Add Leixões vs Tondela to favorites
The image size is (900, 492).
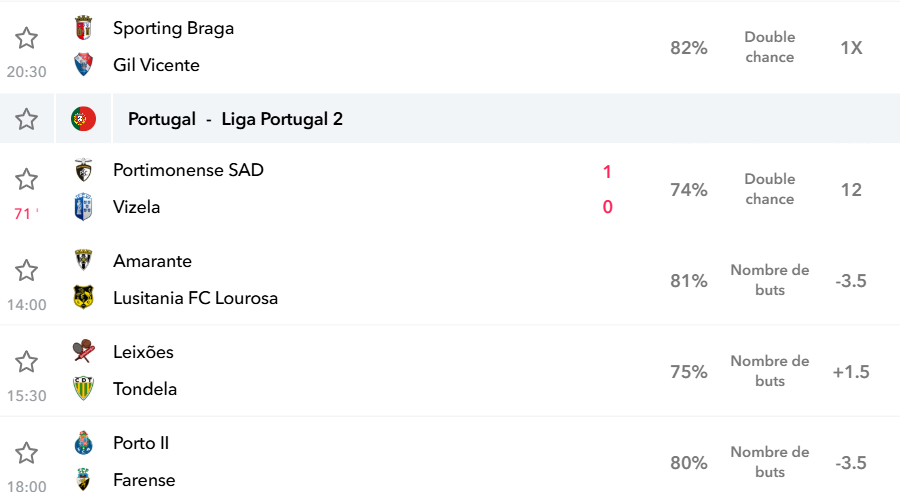click(26, 362)
